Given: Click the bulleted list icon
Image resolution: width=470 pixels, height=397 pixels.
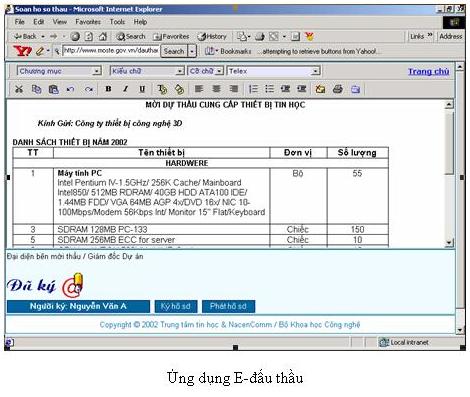Looking at the screenshot, I should click(x=269, y=89).
